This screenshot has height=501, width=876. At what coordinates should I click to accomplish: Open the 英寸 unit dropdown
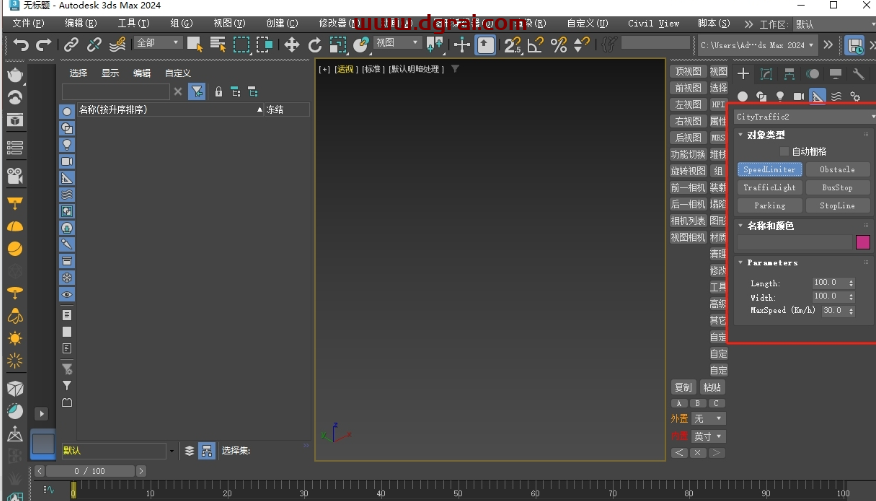click(708, 436)
